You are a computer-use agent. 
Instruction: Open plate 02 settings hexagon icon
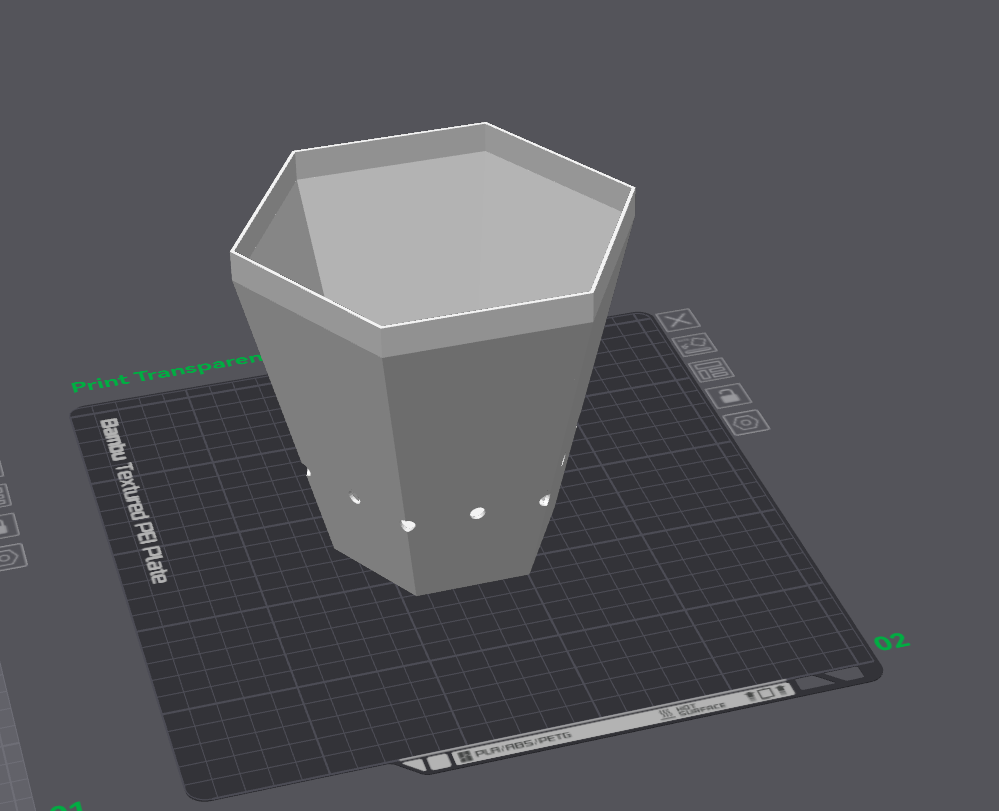pyautogui.click(x=746, y=422)
